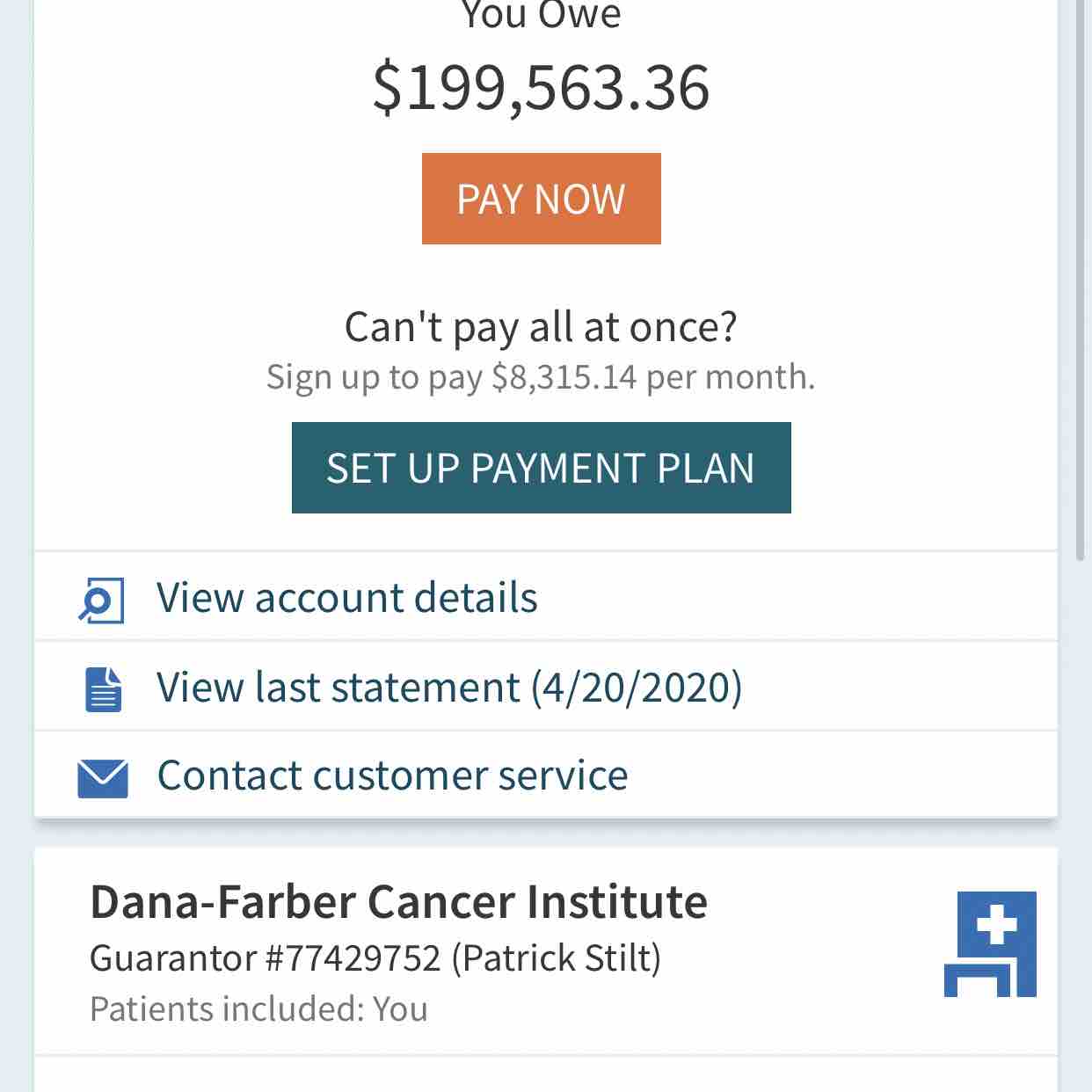Click the $199,563.36 amount owed
1092x1092 pixels.
[x=541, y=88]
